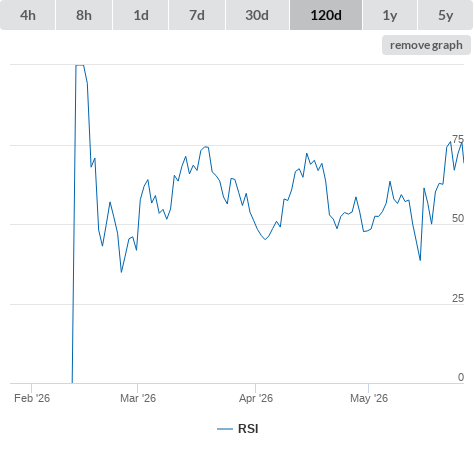The image size is (474, 455).
Task: Click the Feb '26 axis label
Action: coord(32,398)
